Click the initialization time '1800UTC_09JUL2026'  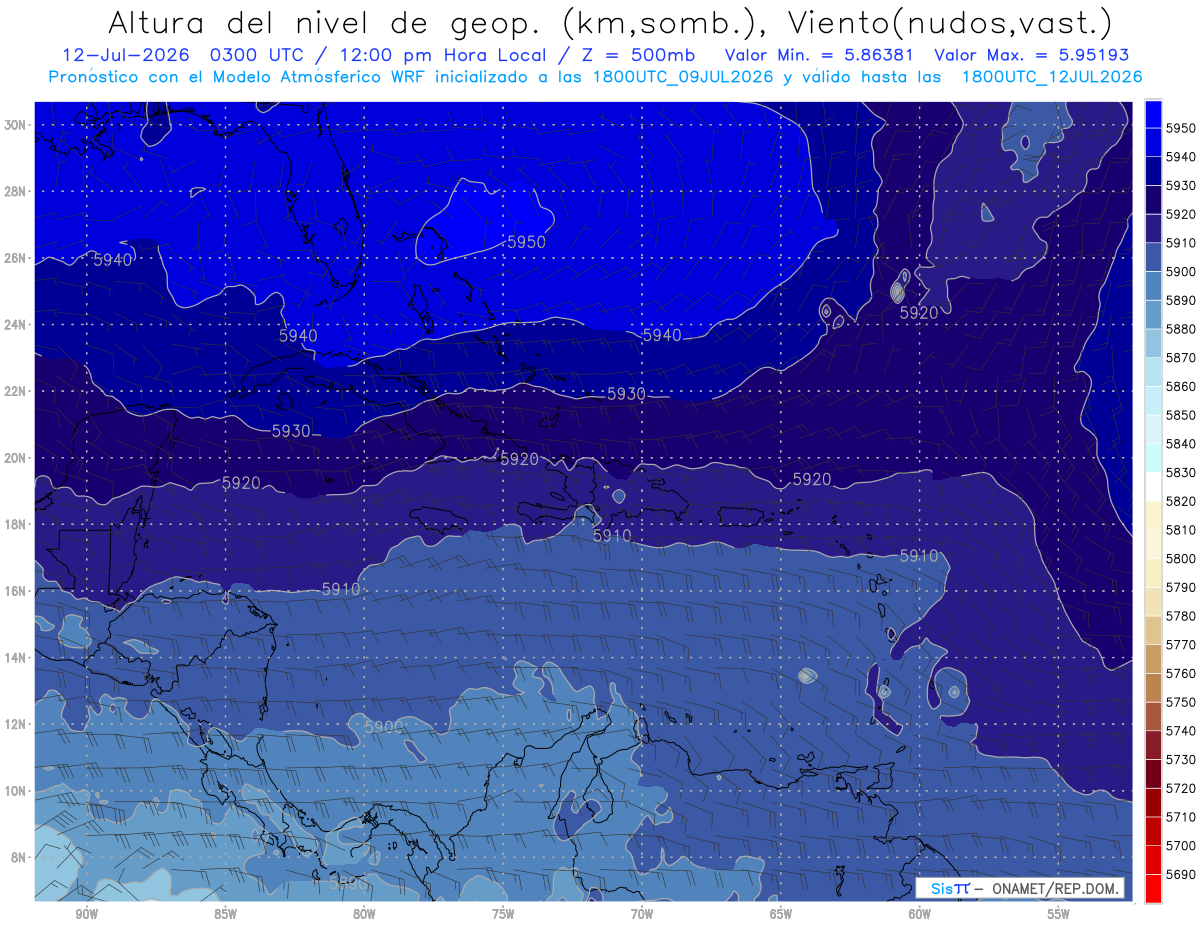point(683,77)
